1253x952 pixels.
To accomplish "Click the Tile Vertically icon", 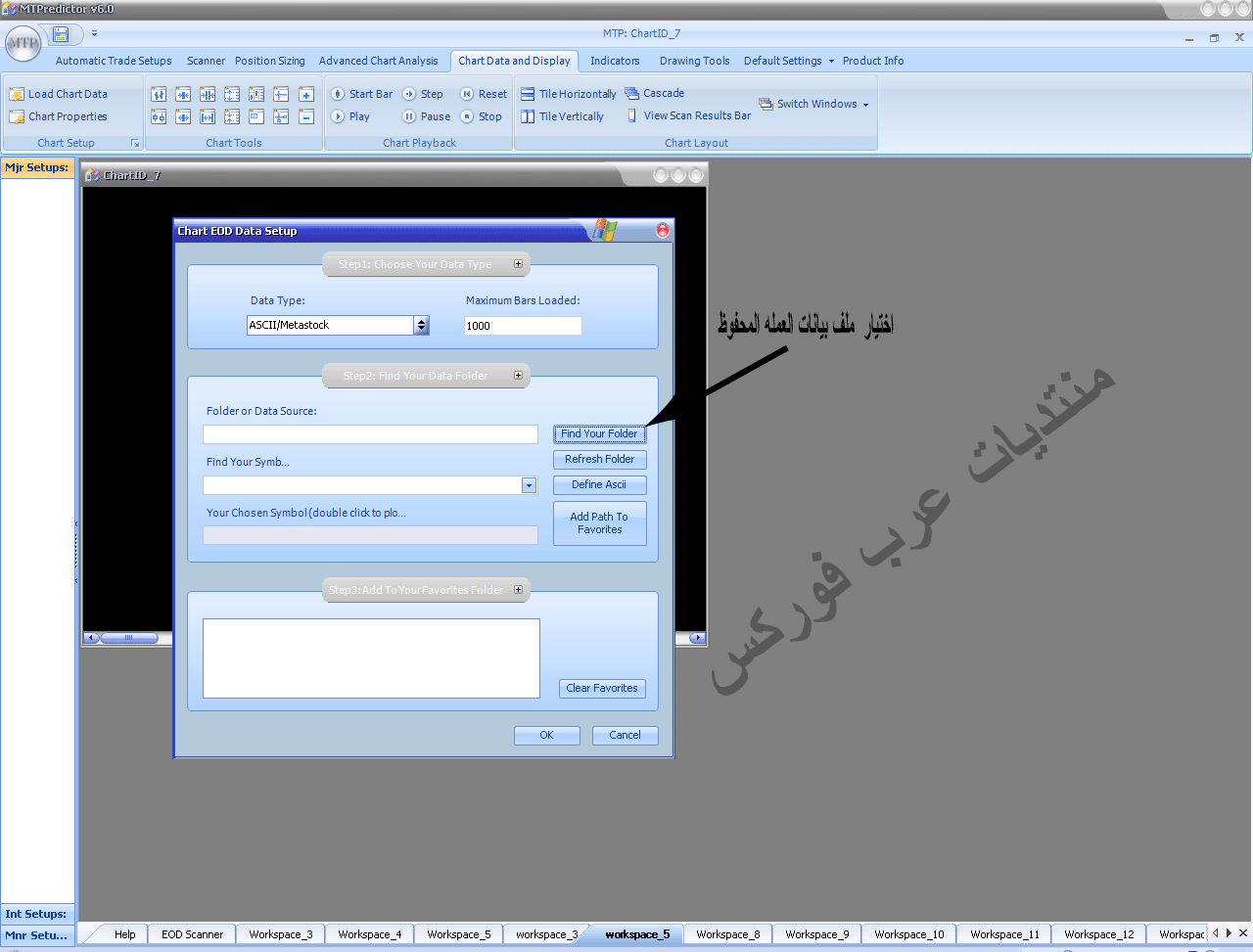I will pyautogui.click(x=528, y=116).
